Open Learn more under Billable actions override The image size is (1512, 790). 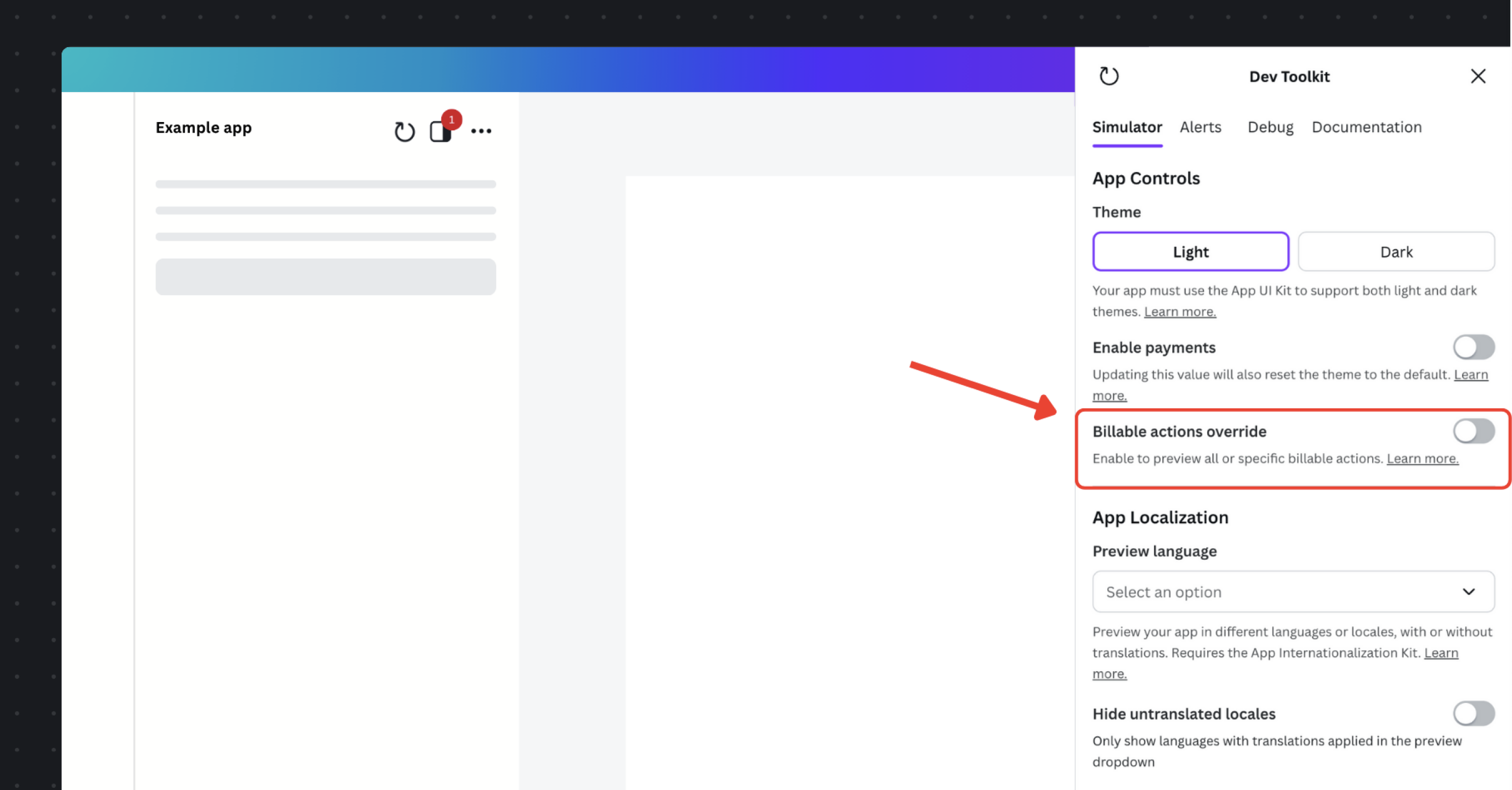tap(1422, 459)
